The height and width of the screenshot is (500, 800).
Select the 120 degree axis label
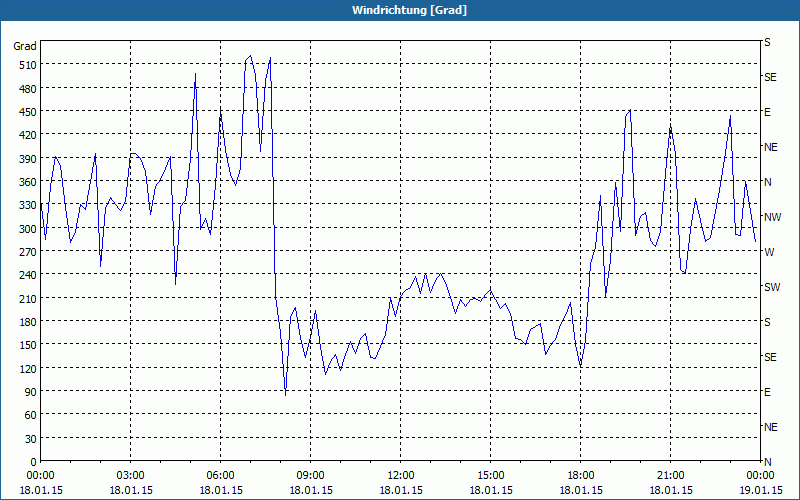click(x=29, y=368)
